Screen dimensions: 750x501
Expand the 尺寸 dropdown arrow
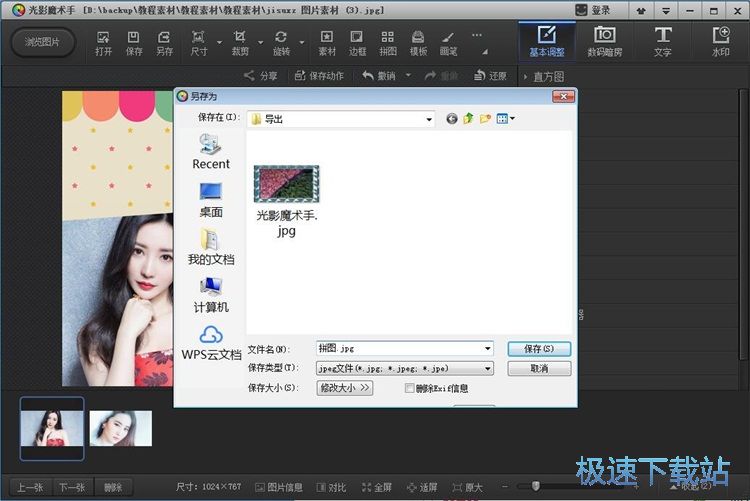(x=219, y=43)
